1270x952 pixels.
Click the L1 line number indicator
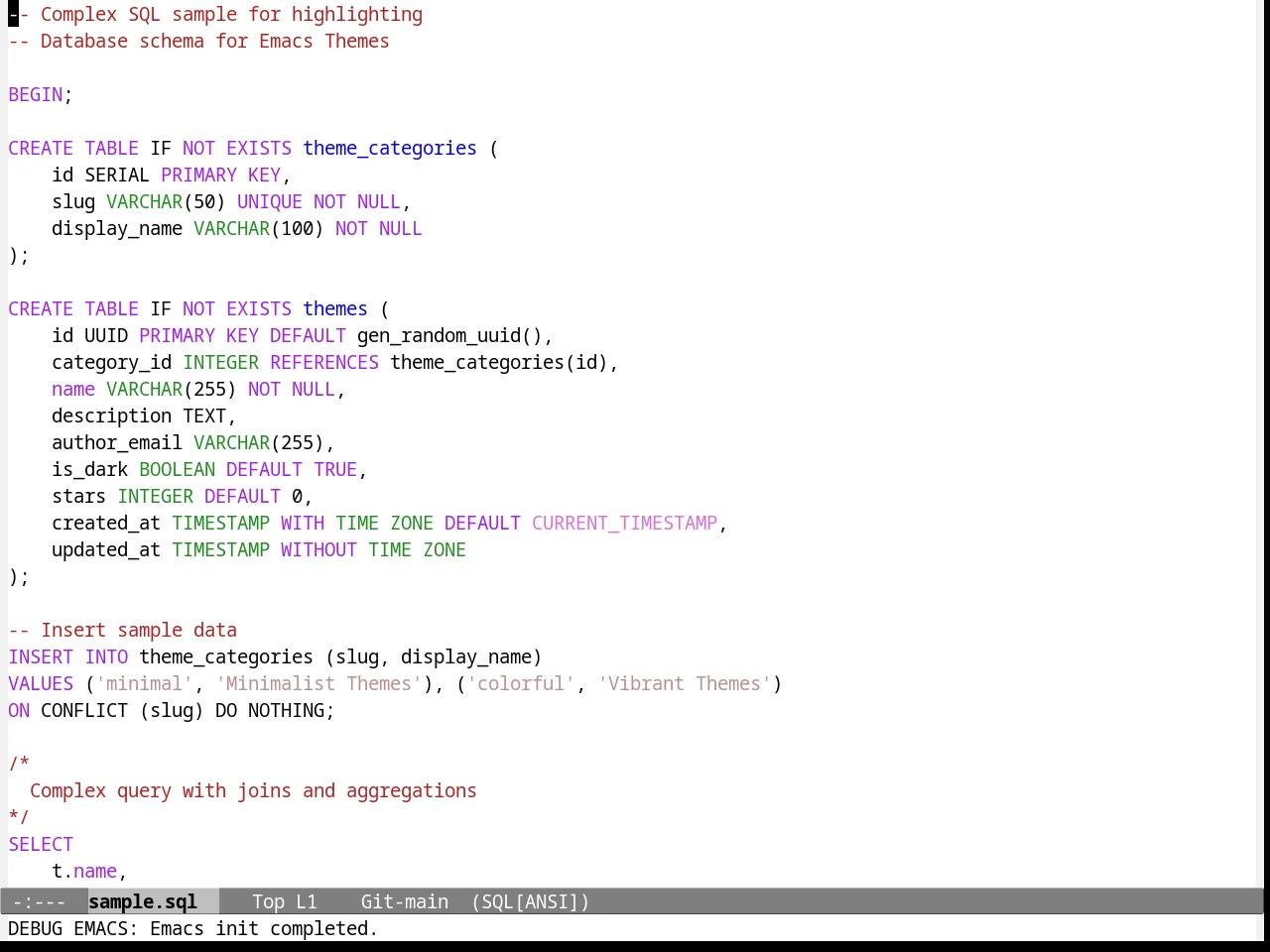click(x=307, y=901)
